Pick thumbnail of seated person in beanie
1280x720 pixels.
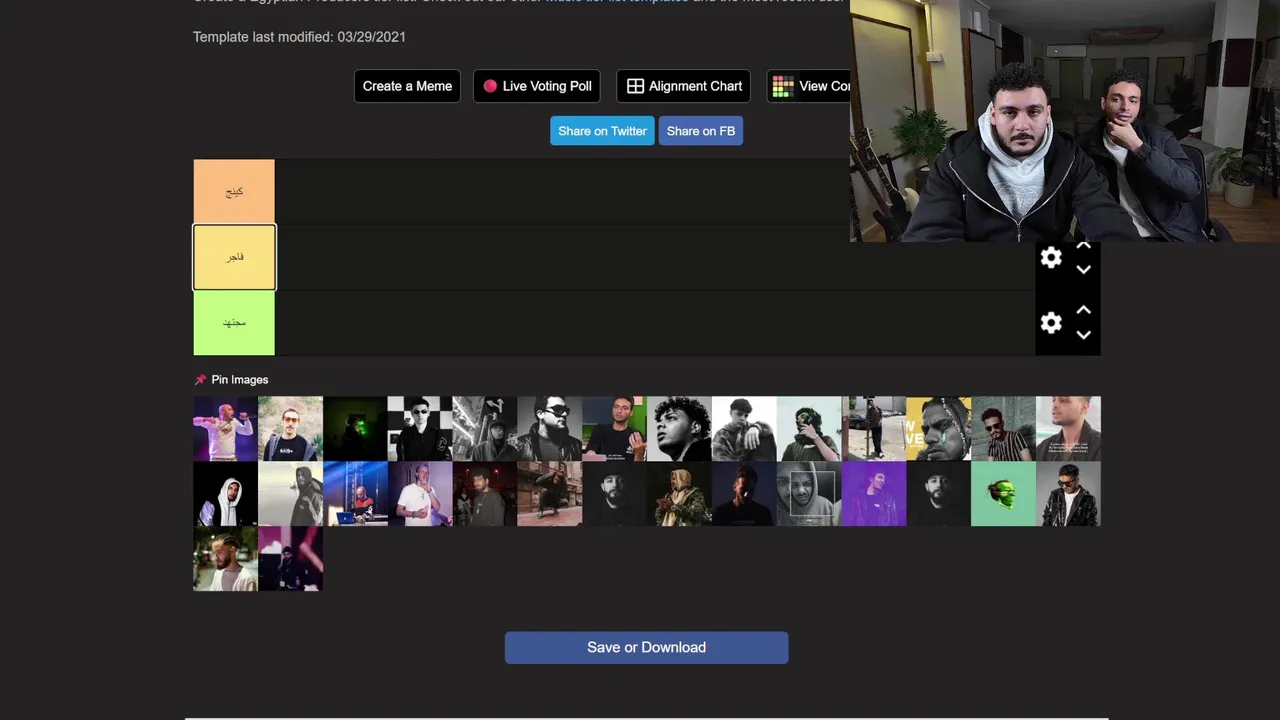(x=744, y=428)
